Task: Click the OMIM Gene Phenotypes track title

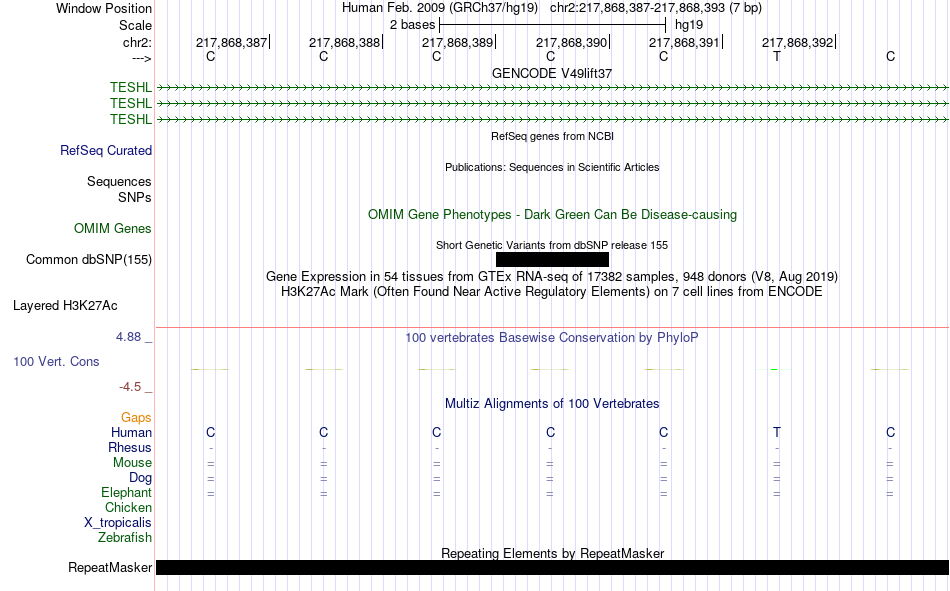Action: click(x=552, y=215)
